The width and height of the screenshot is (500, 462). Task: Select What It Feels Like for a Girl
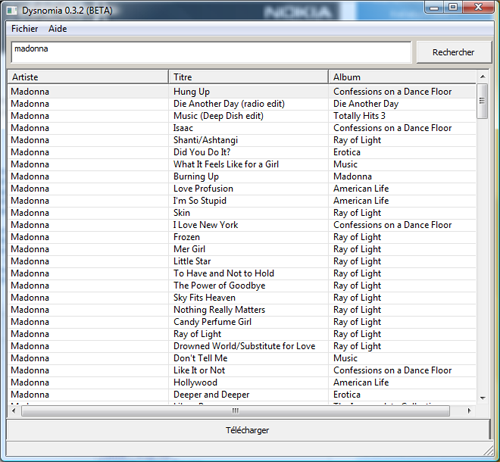click(x=226, y=164)
